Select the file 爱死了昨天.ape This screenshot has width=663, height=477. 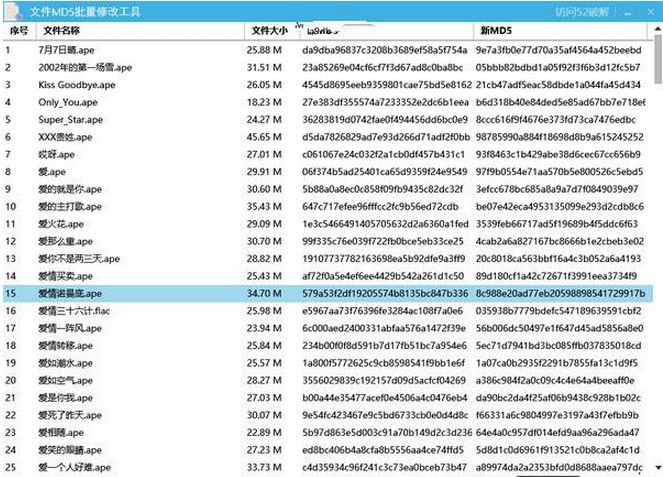tap(70, 415)
